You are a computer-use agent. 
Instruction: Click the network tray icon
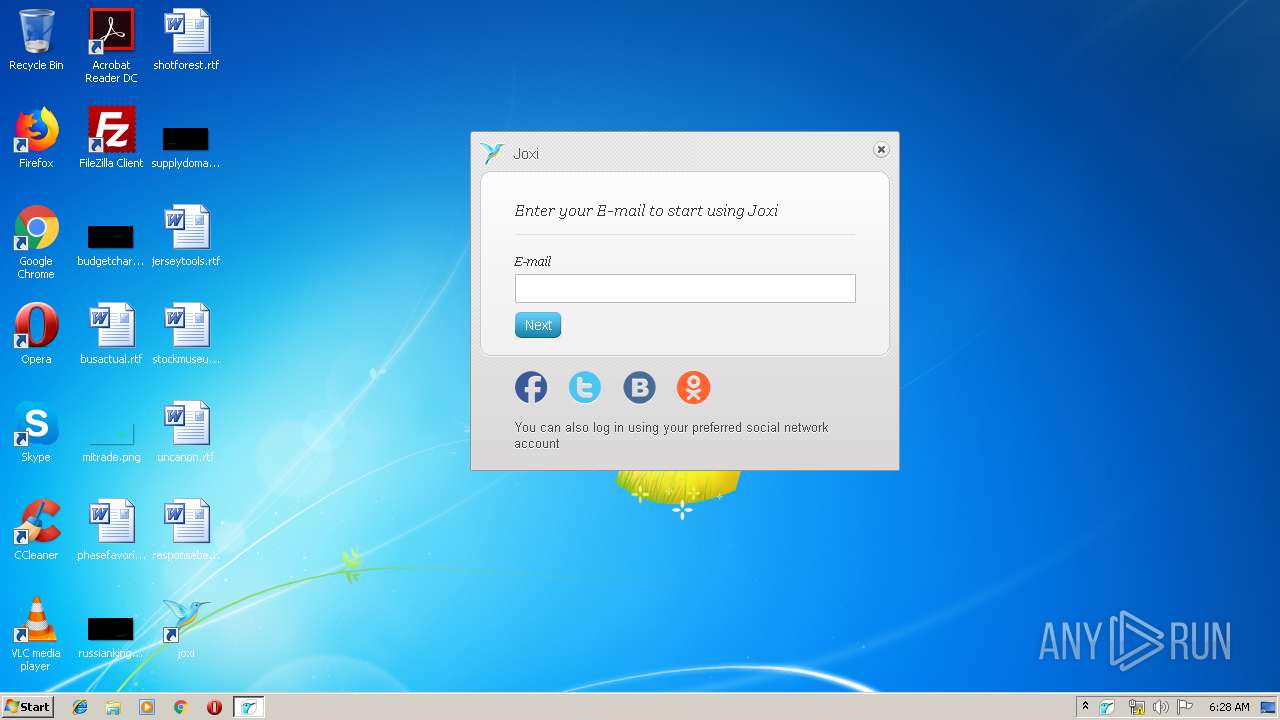point(1136,707)
